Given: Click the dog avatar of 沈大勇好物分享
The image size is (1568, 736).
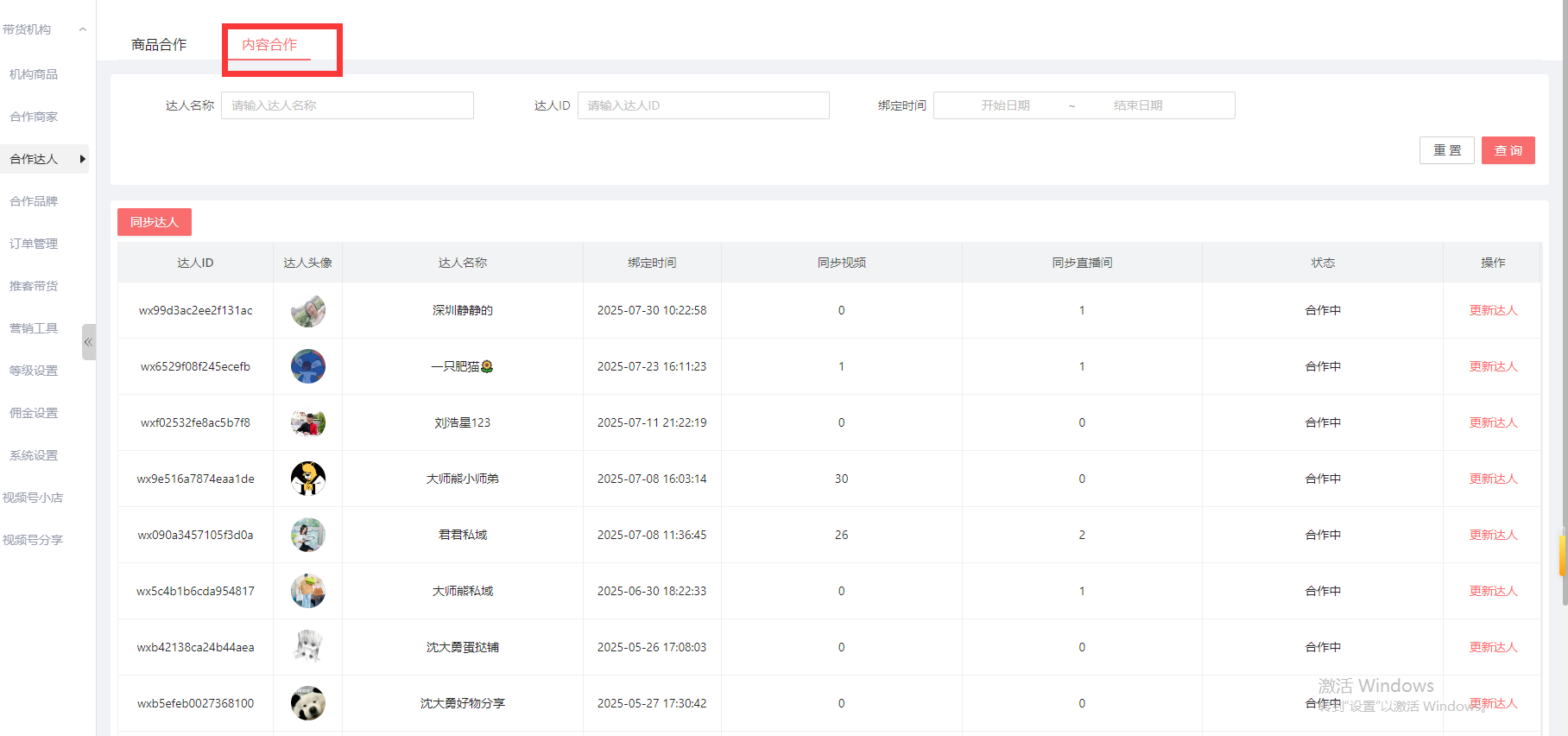Looking at the screenshot, I should pyautogui.click(x=307, y=703).
